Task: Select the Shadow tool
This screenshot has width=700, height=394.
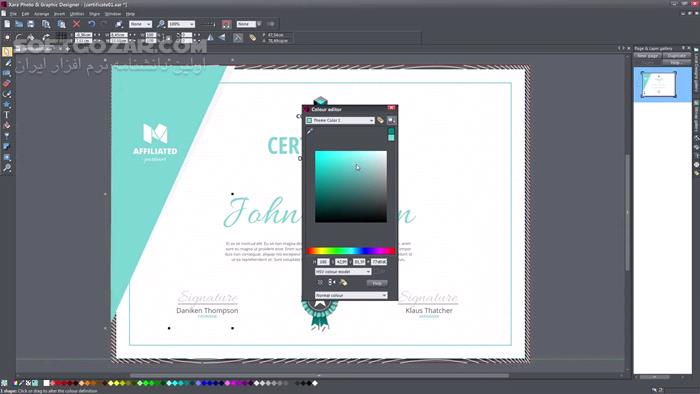Action: coord(7,146)
